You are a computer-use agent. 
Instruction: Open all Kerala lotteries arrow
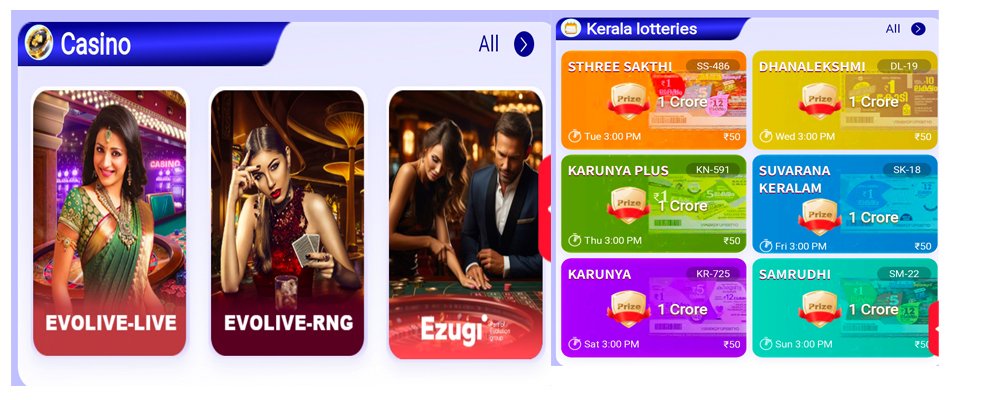pos(918,29)
